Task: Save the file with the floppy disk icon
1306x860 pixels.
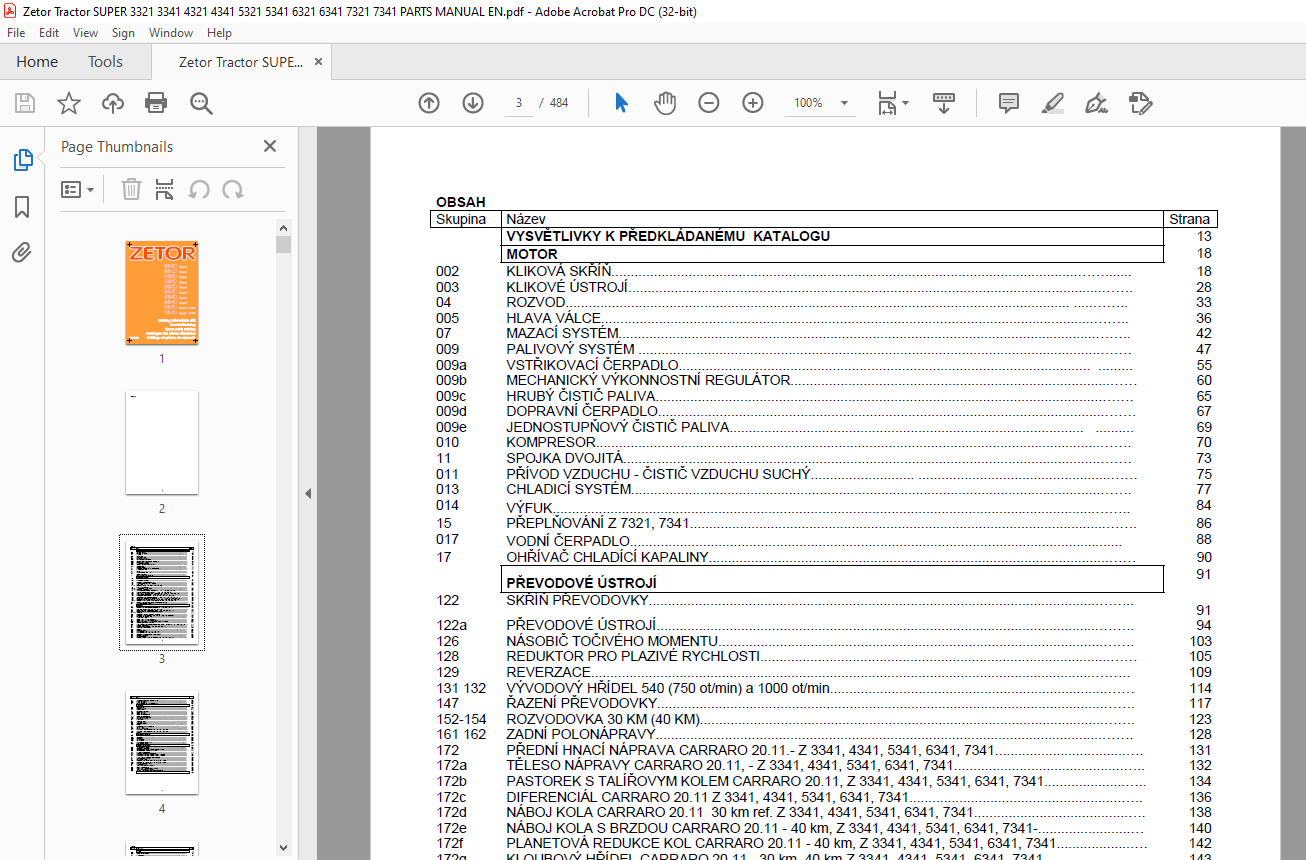Action: [25, 103]
